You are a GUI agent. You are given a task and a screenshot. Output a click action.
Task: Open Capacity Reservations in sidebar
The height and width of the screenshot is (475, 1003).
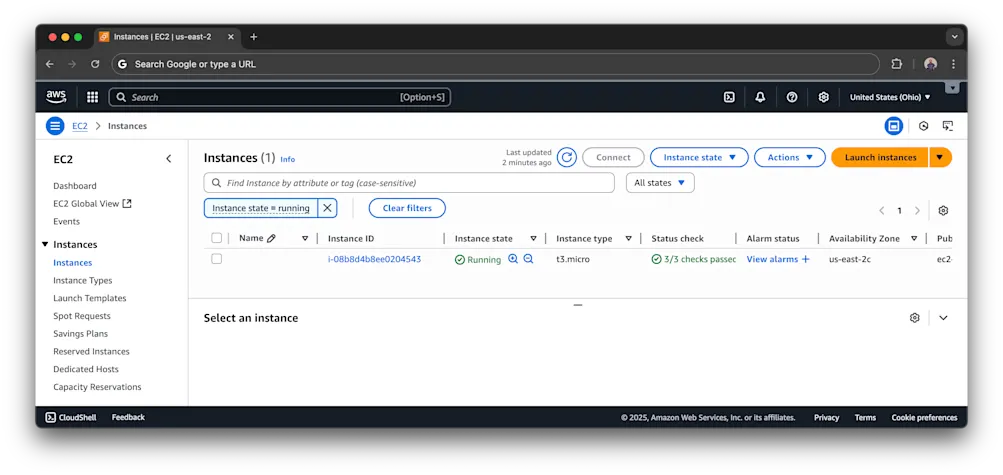coord(97,387)
